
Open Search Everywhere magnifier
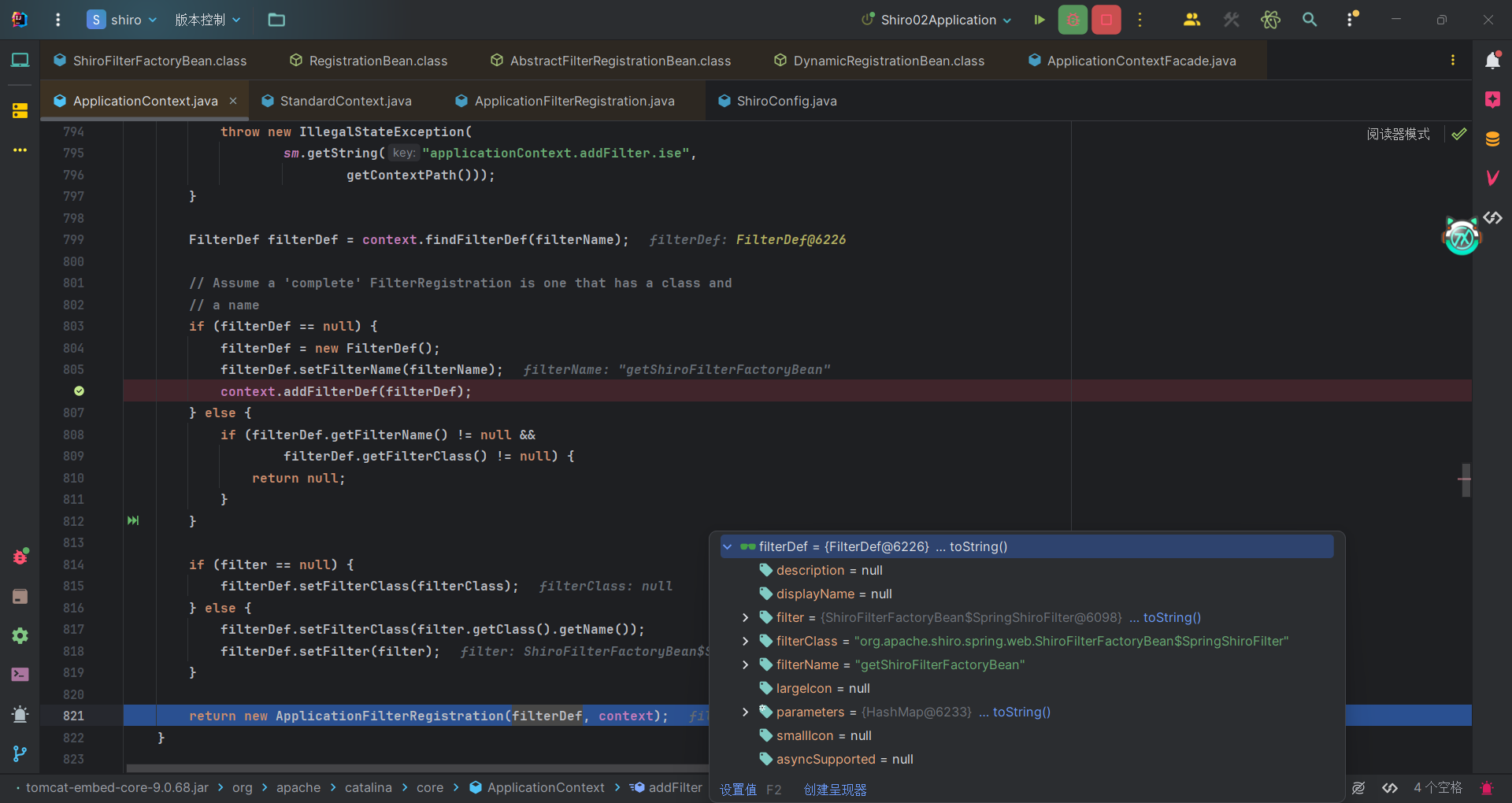(x=1310, y=20)
